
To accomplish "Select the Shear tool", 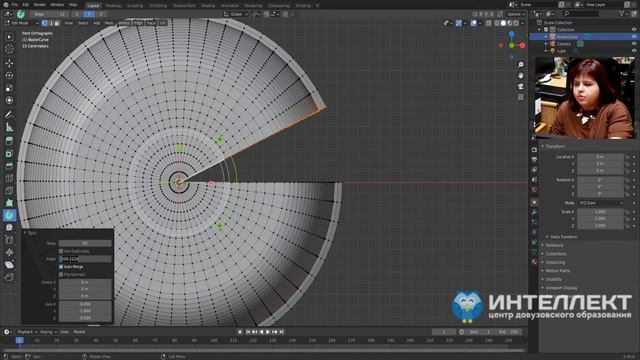I will pyautogui.click(x=9, y=265).
